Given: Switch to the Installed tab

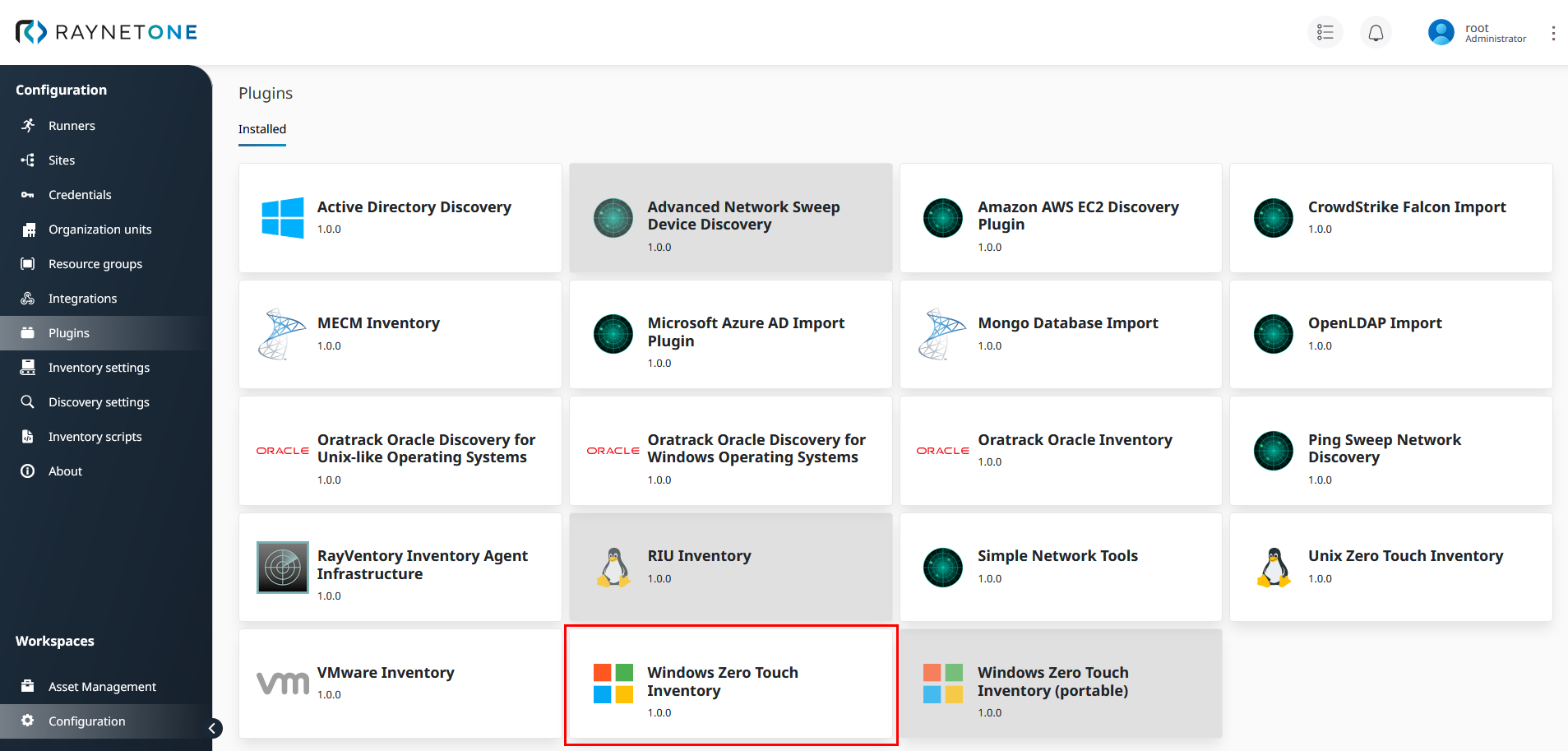Looking at the screenshot, I should (262, 129).
